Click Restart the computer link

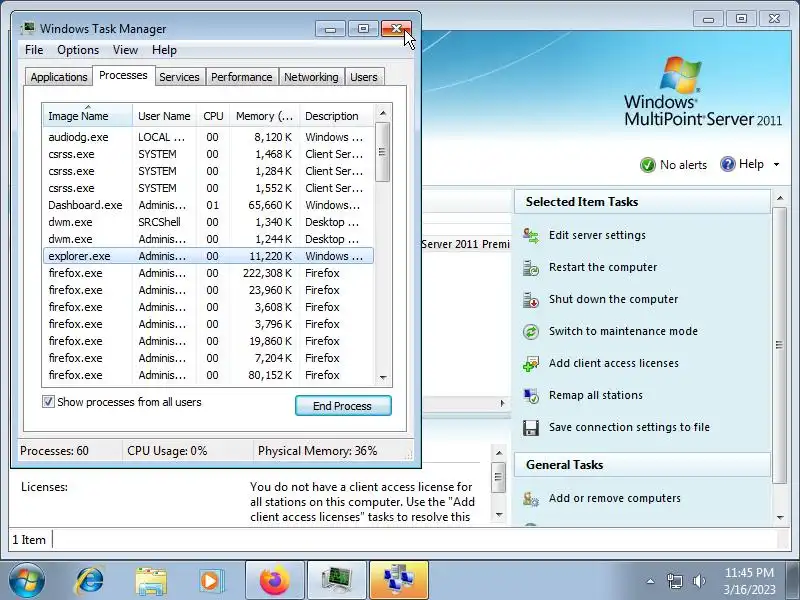pos(603,267)
